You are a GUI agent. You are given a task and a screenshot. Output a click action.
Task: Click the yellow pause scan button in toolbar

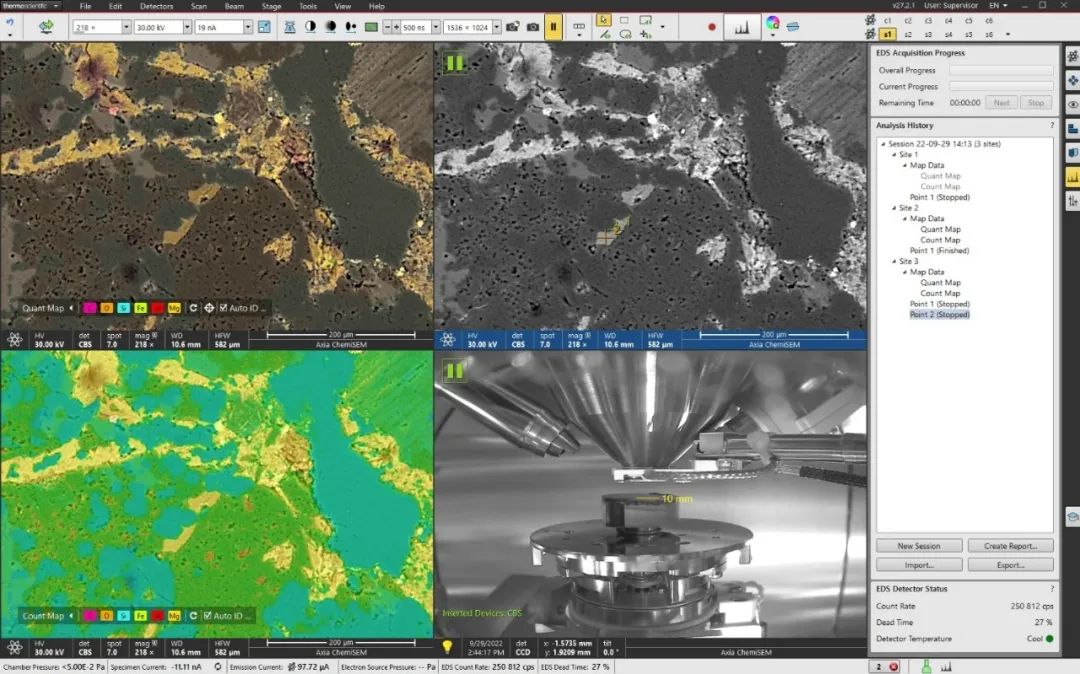pos(553,27)
